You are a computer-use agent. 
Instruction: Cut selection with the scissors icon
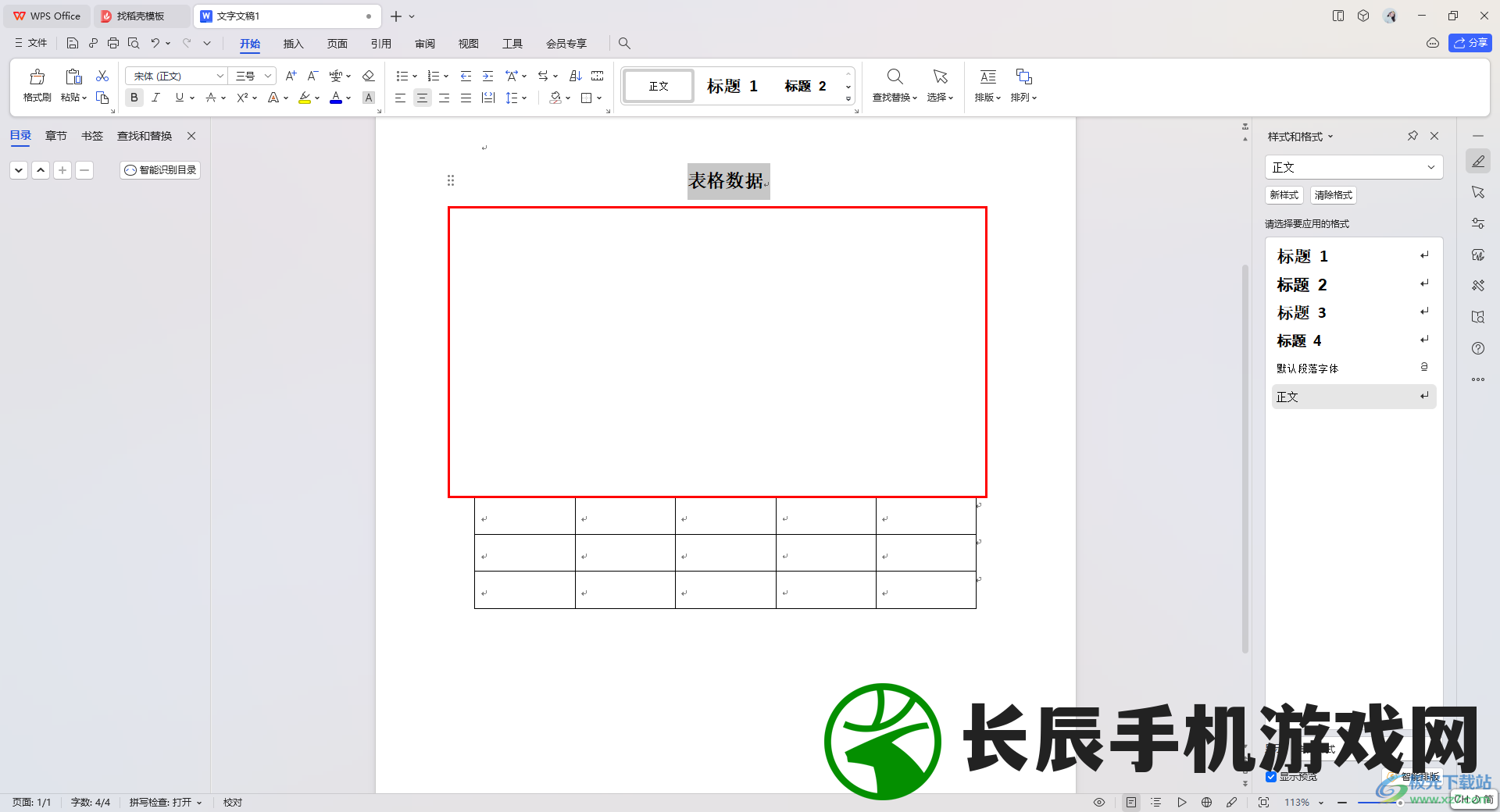pos(102,76)
